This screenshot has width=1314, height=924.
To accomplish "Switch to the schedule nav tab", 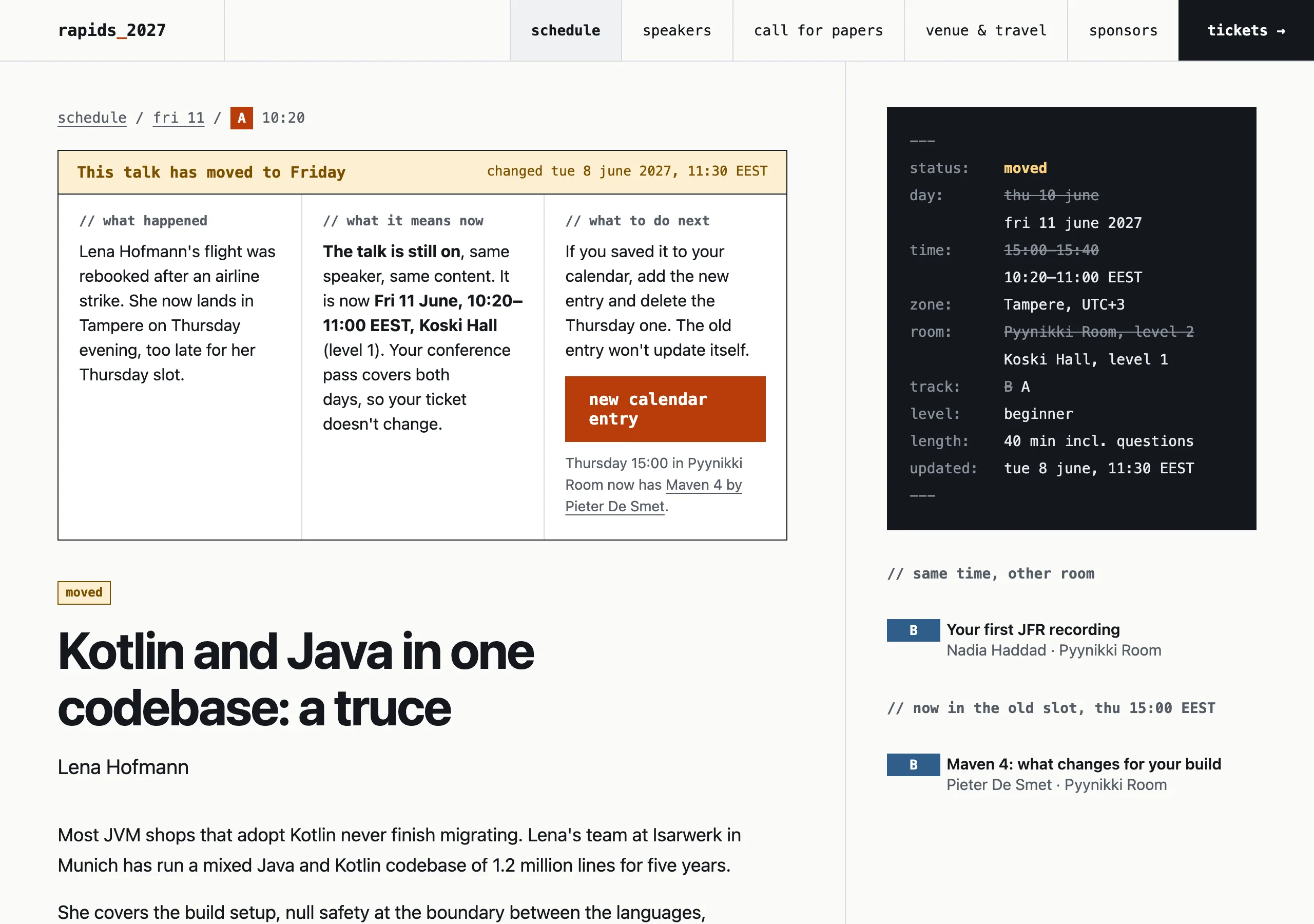I will click(x=566, y=30).
